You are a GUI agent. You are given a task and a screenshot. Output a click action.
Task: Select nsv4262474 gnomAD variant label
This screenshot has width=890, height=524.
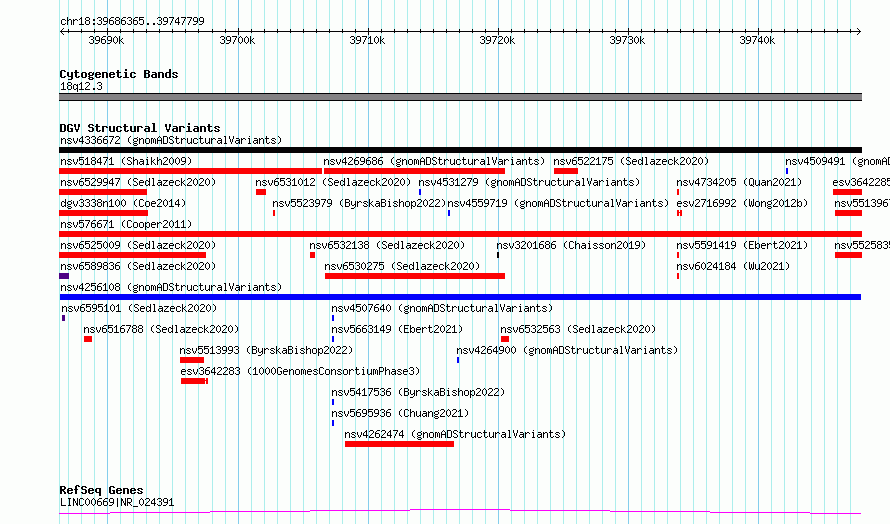click(455, 434)
